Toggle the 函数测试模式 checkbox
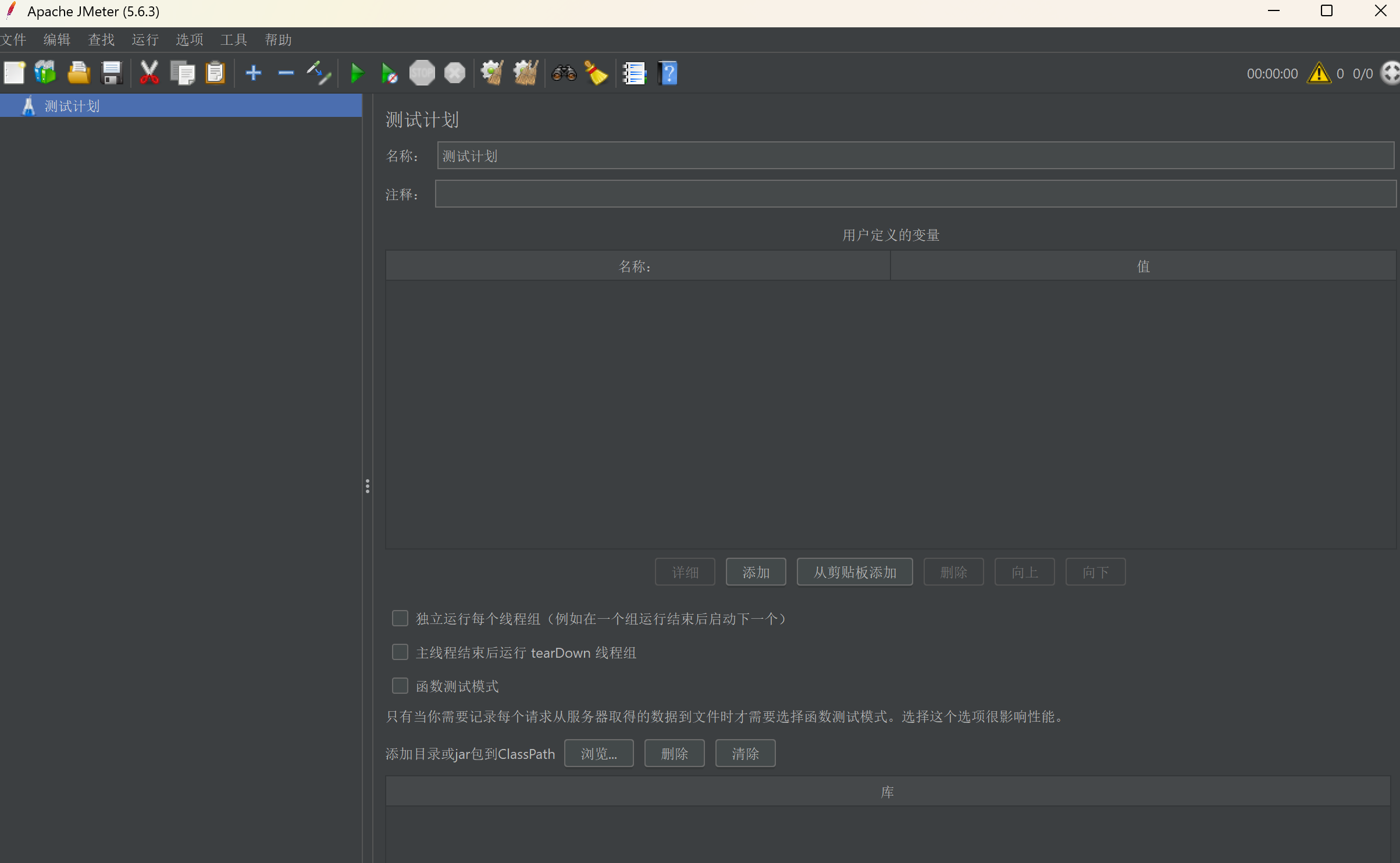1400x863 pixels. (x=400, y=686)
